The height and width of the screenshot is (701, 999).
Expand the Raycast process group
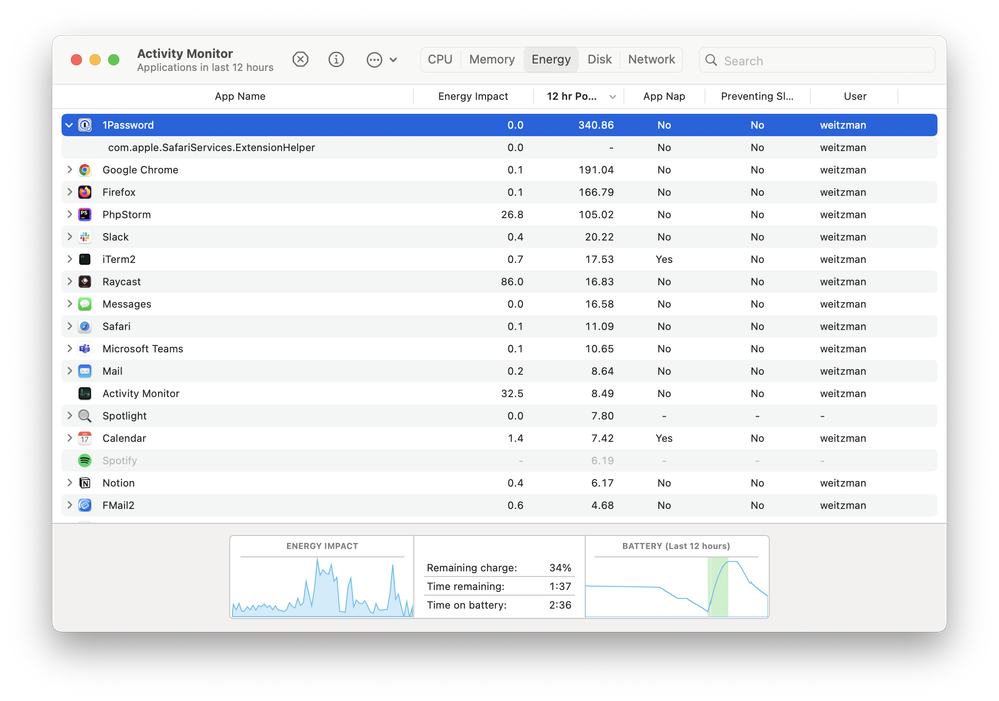coord(69,281)
